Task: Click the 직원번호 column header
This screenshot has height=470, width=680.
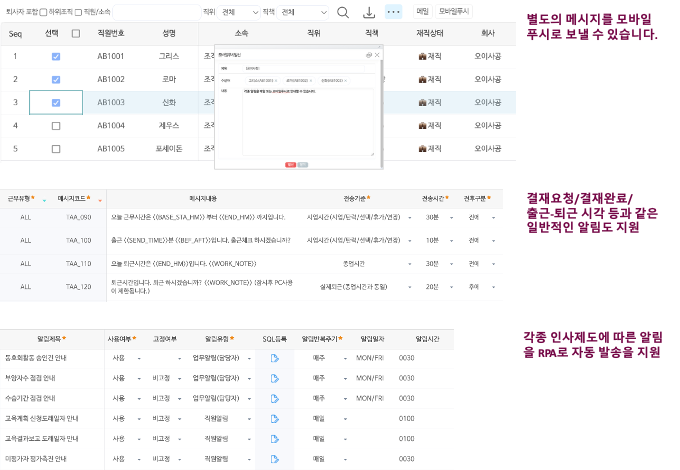Action: tap(111, 33)
